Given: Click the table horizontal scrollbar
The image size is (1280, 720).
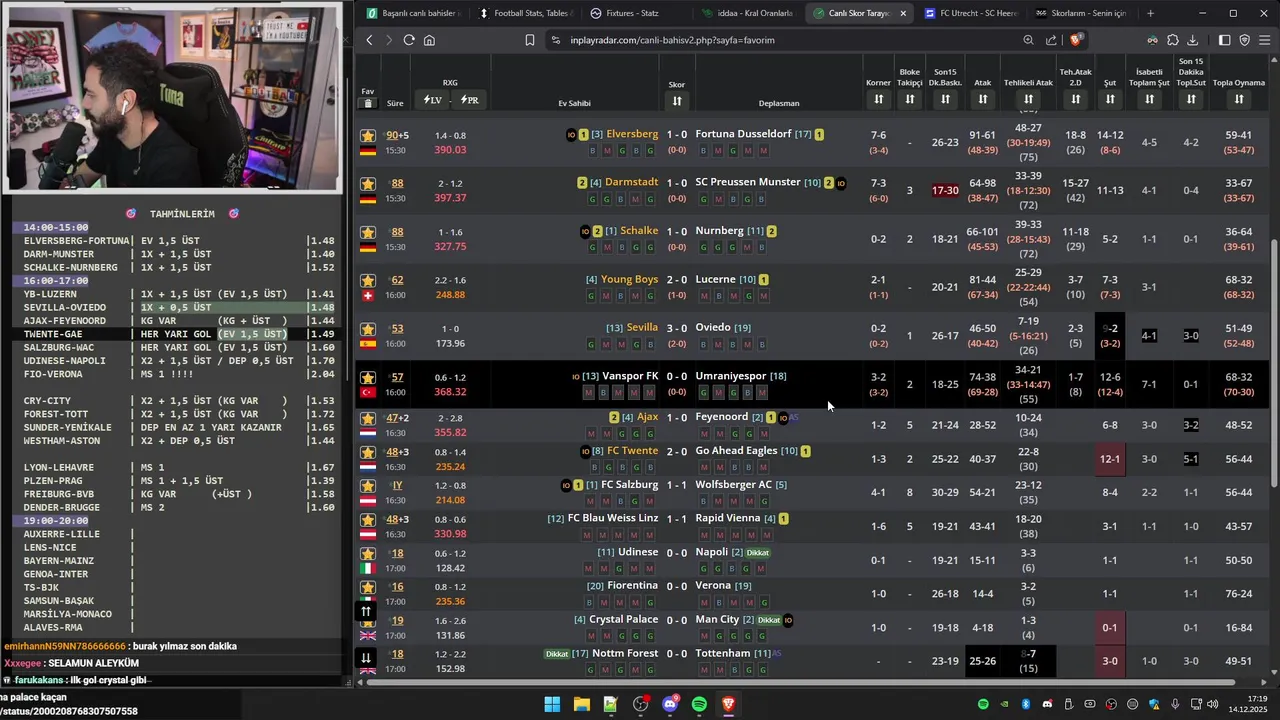Looking at the screenshot, I should pos(800,683).
